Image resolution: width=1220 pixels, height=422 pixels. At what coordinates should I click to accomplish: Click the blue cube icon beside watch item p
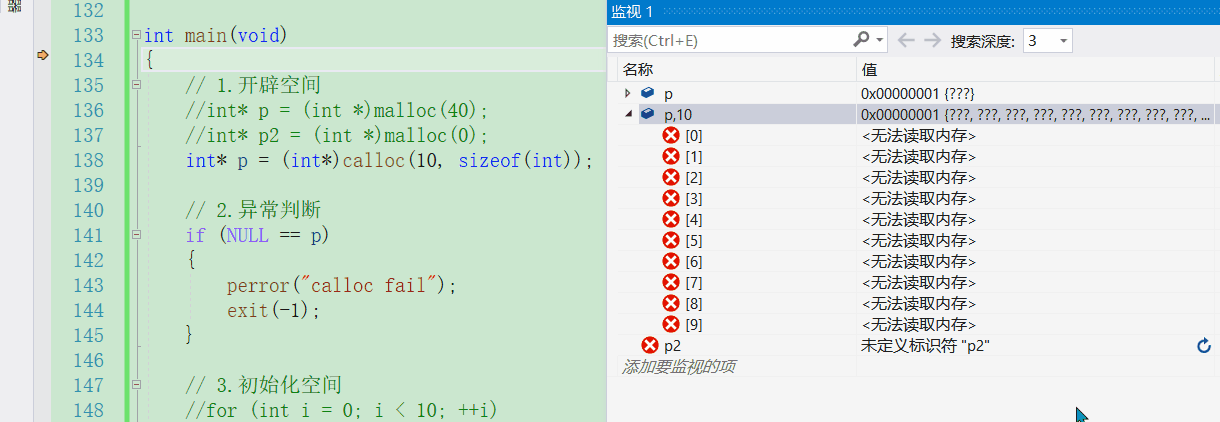tap(648, 93)
